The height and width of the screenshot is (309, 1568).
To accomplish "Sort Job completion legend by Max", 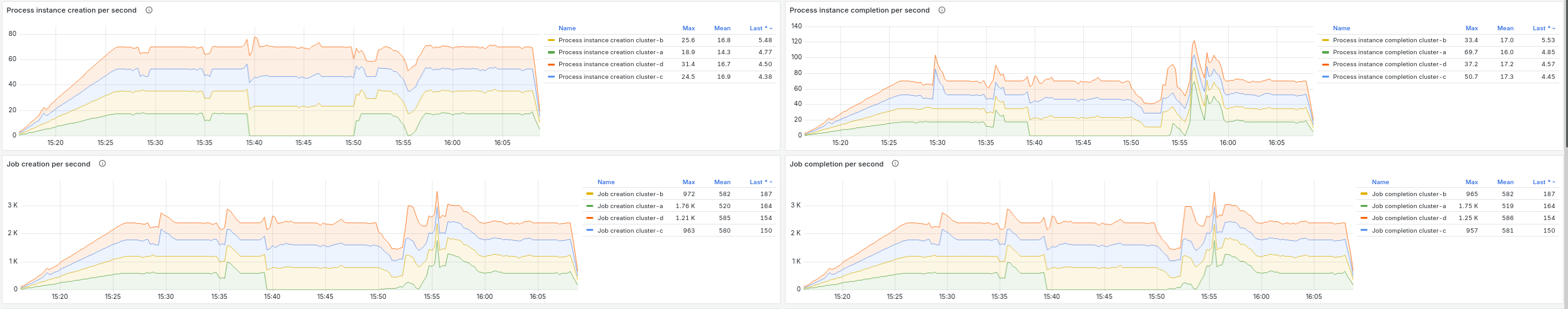I will [x=1472, y=182].
